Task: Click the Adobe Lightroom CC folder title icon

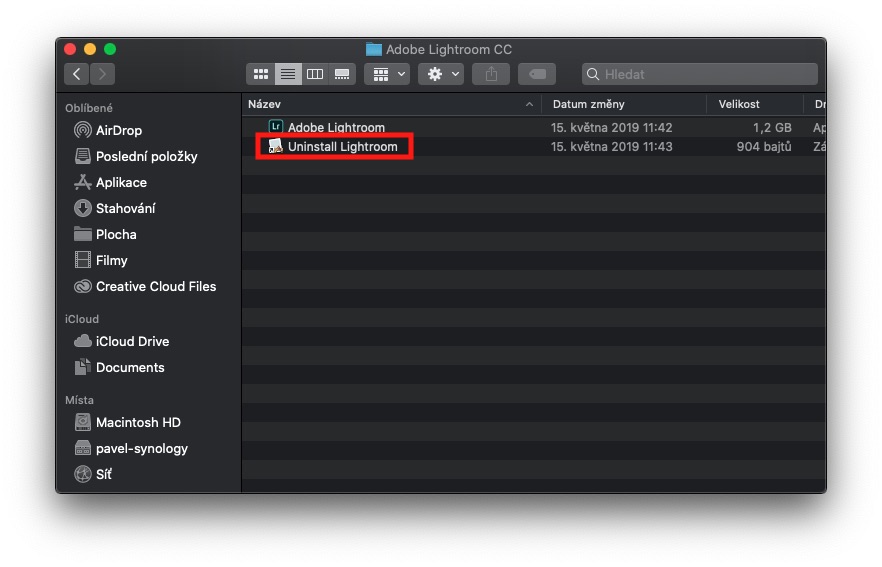Action: pos(374,50)
